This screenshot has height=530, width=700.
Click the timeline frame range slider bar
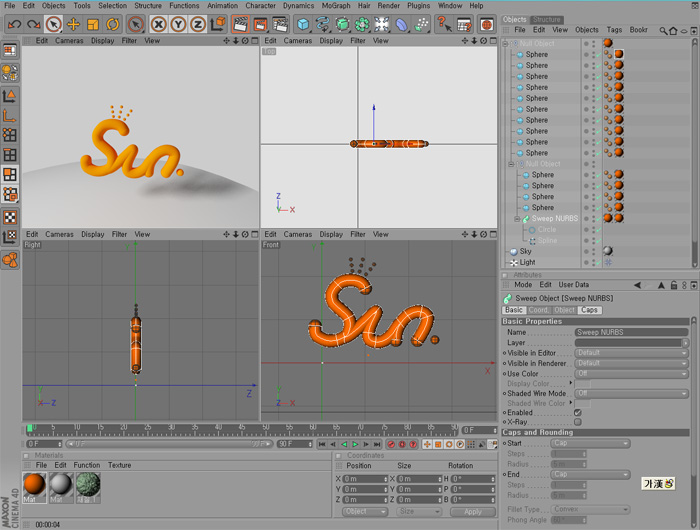169,444
